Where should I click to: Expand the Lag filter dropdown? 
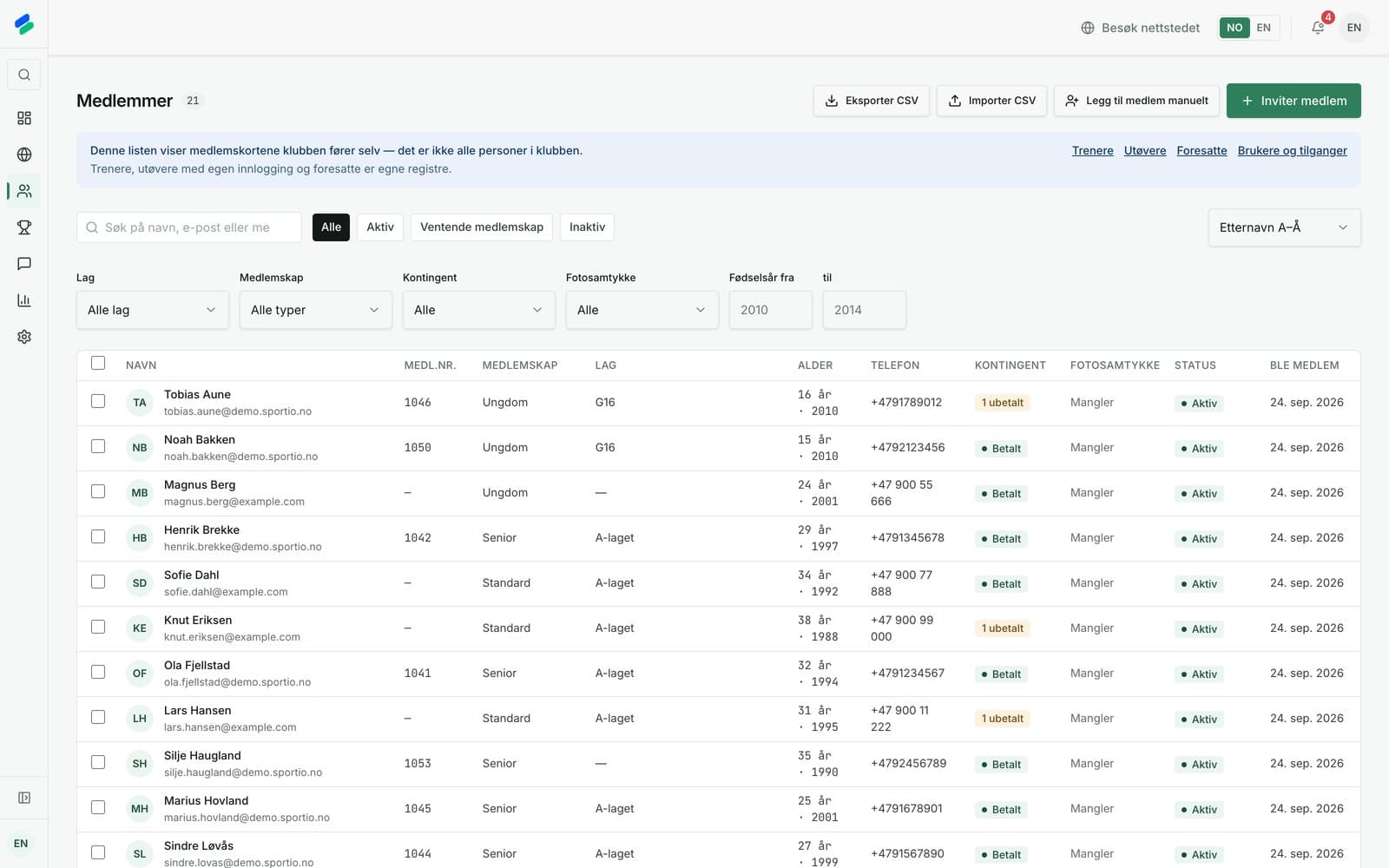153,310
